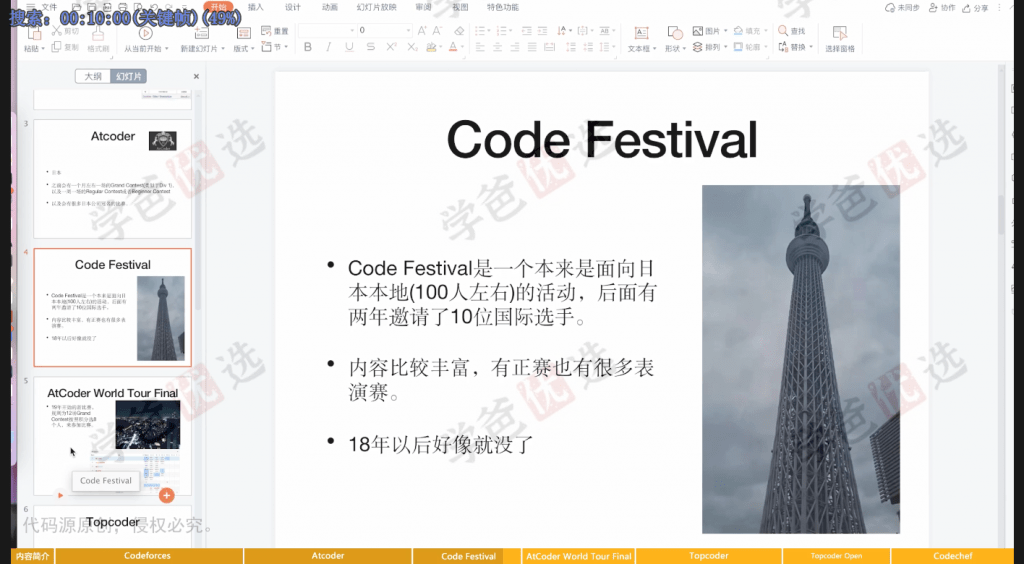Screen dimensions: 1024x564
Task: Switch to the Design (设计) ribbon tab
Action: [x=293, y=7]
